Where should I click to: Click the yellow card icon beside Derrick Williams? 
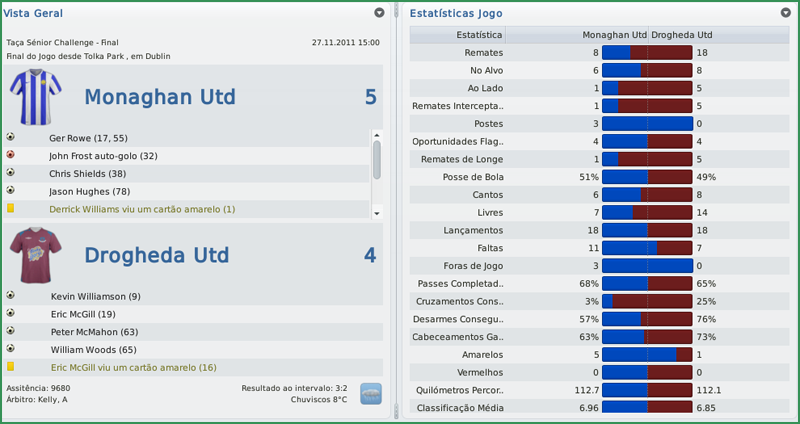coord(10,208)
